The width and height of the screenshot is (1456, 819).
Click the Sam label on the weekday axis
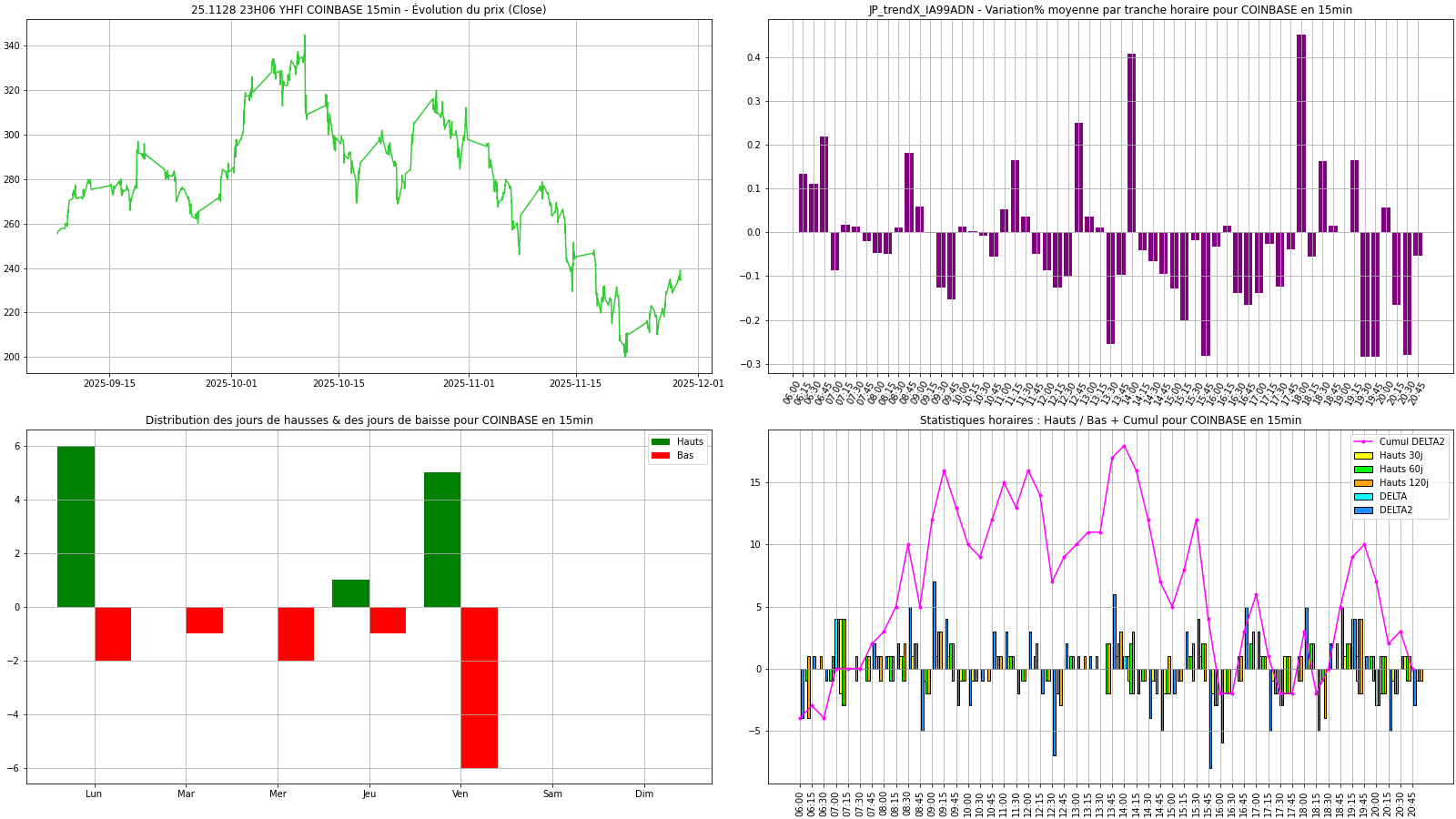point(552,794)
